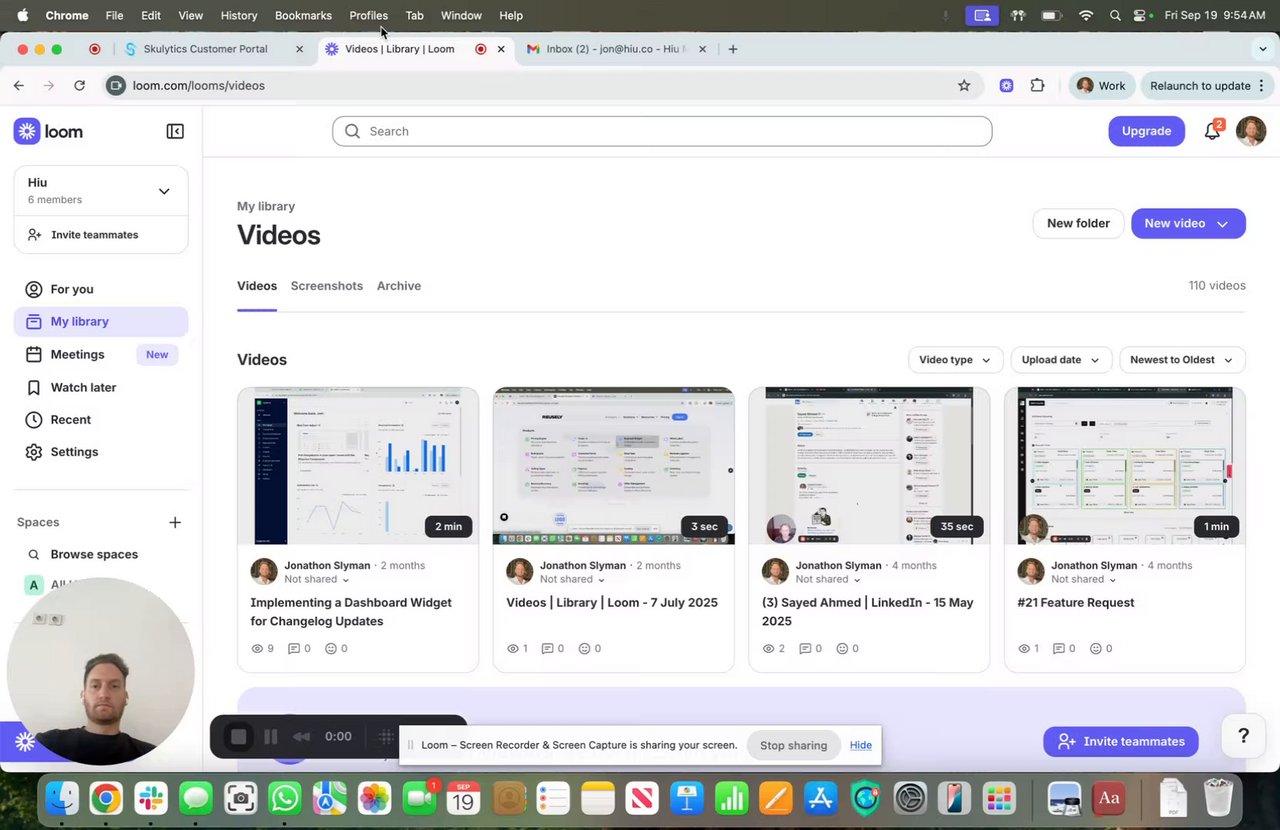Open #21 Feature Request video thumbnail
The image size is (1280, 830).
click(1125, 466)
